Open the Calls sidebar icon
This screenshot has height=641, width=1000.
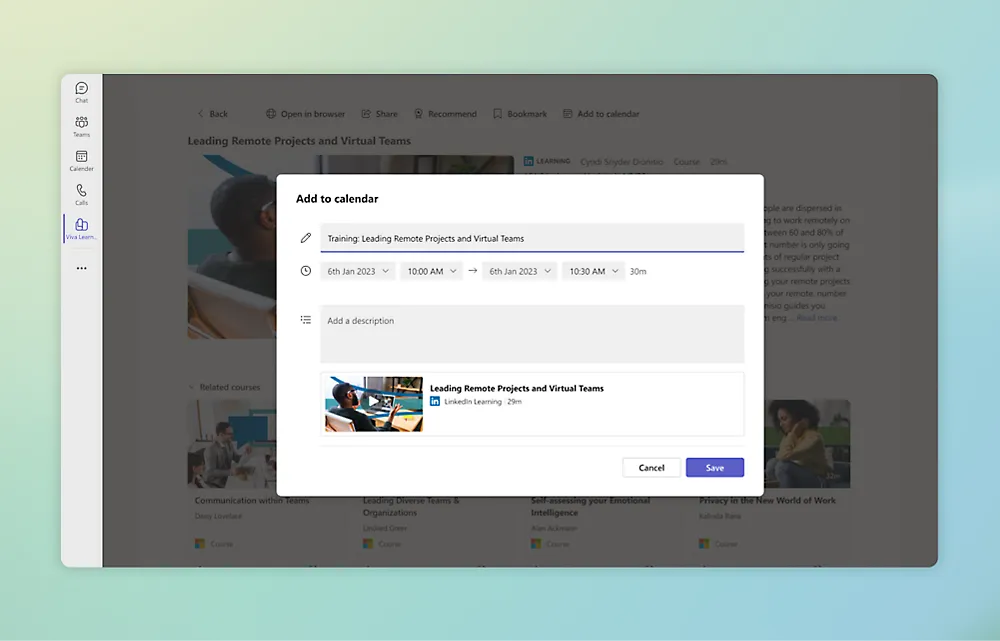click(x=81, y=194)
